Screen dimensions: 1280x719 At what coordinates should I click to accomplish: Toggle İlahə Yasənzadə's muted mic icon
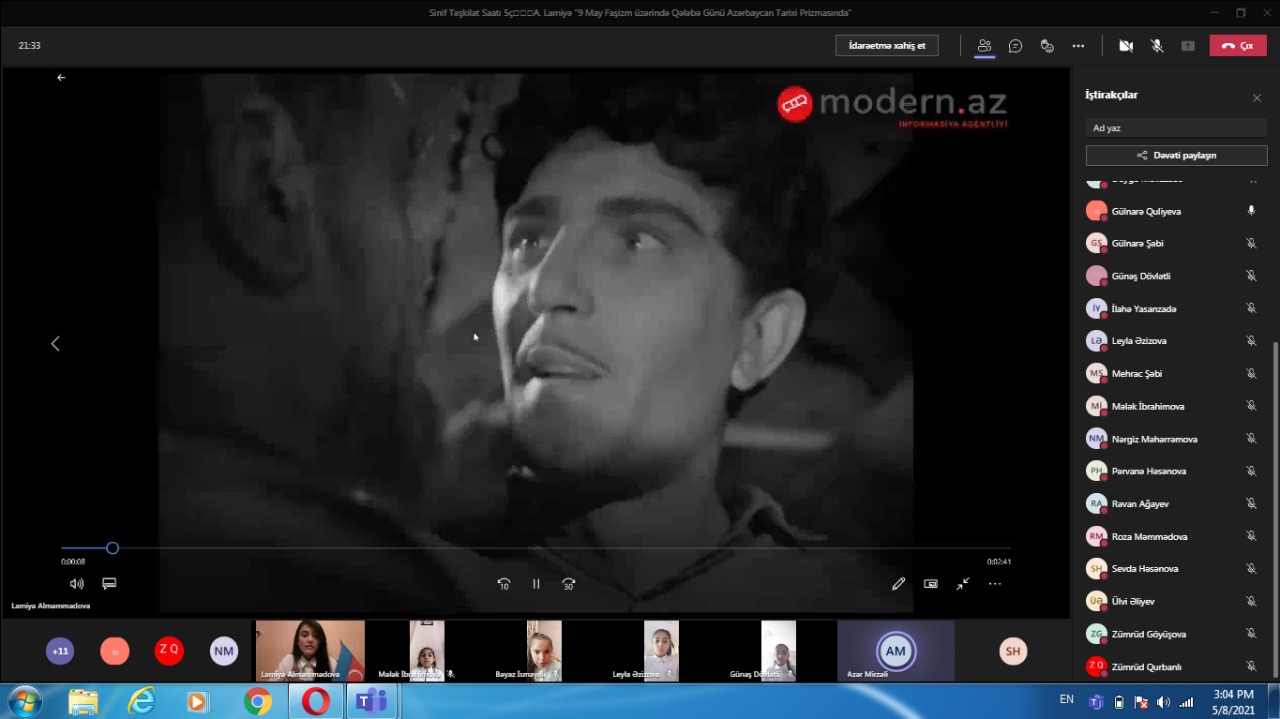pyautogui.click(x=1251, y=308)
